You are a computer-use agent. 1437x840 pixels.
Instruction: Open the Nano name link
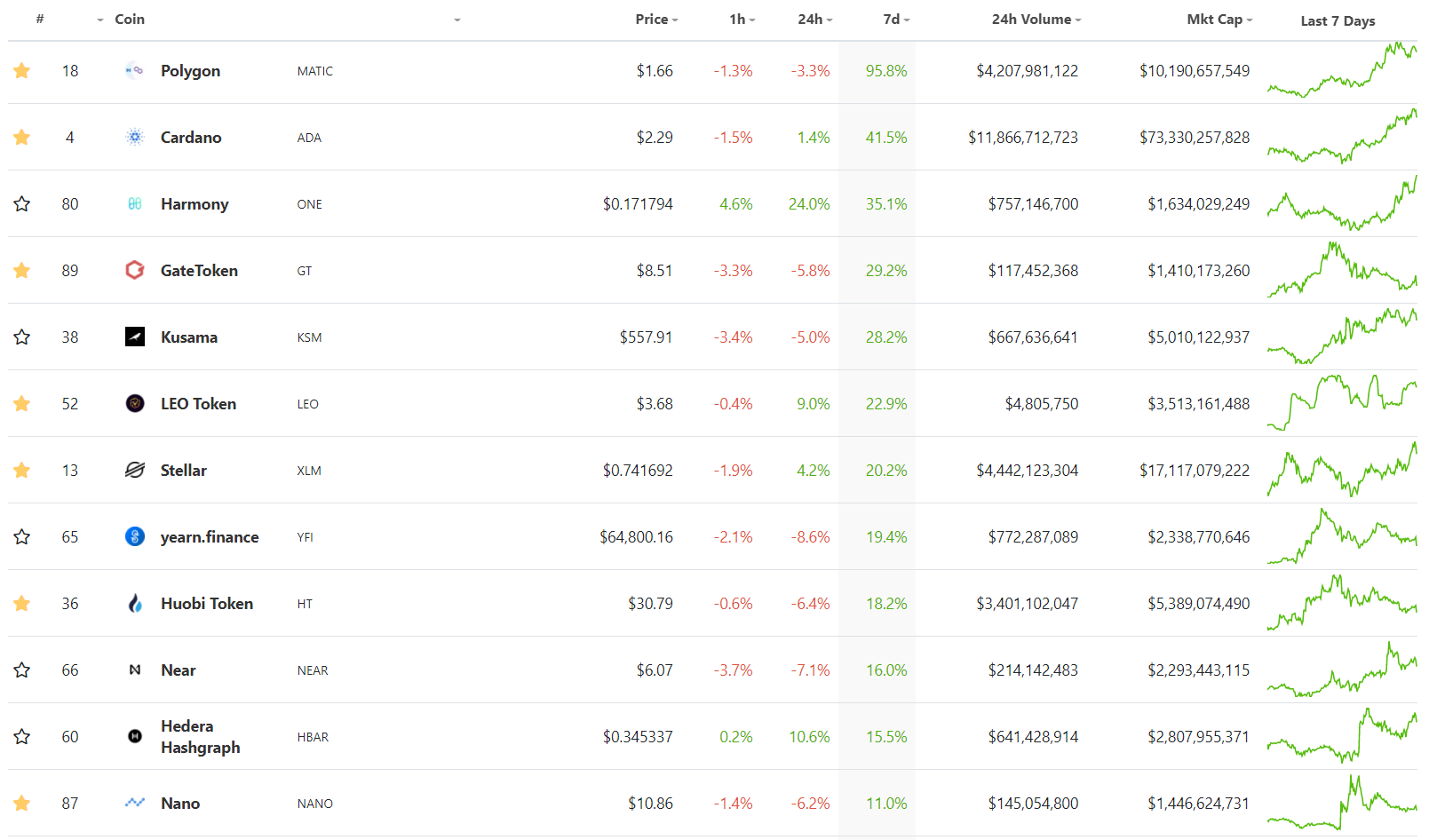180,803
